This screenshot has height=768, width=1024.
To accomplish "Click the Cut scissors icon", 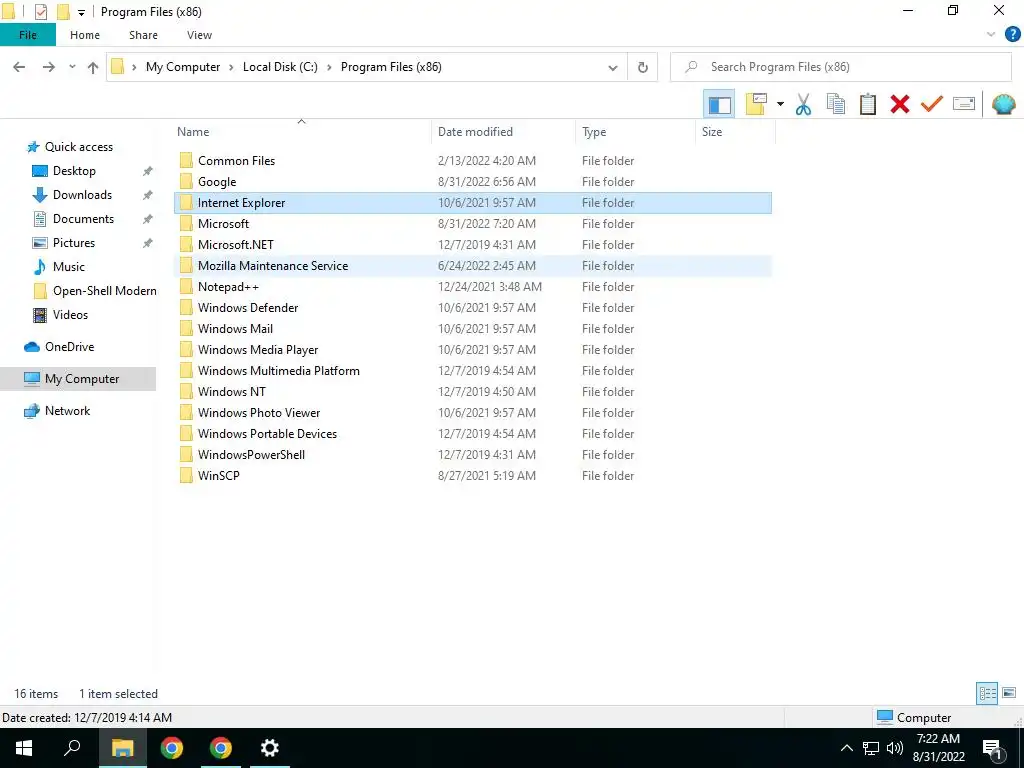I will click(803, 104).
